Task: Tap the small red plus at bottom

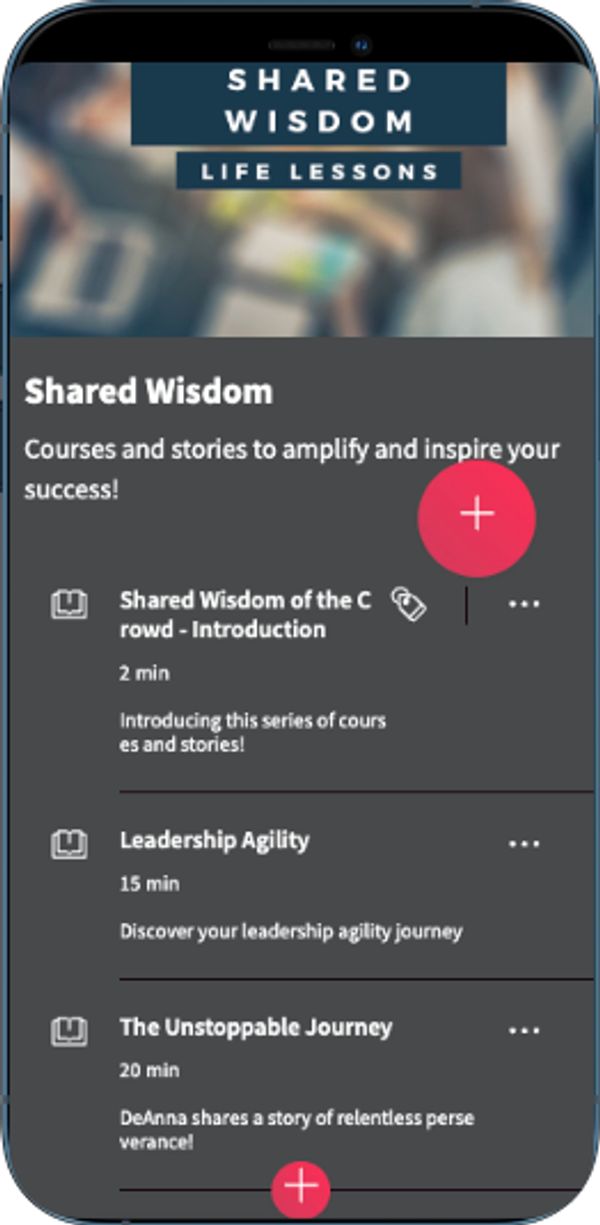Action: coord(300,1187)
